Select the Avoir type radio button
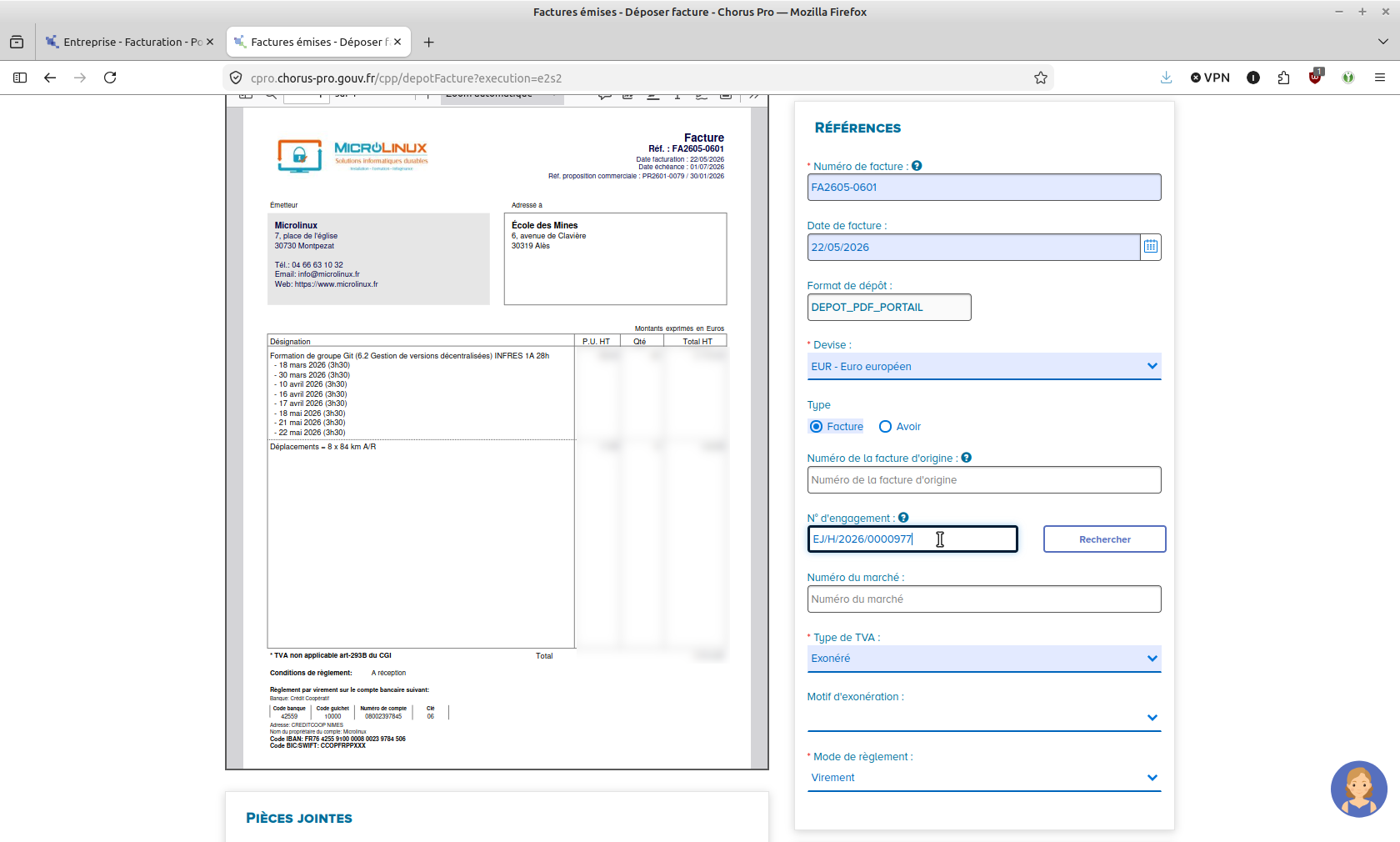 point(885,427)
